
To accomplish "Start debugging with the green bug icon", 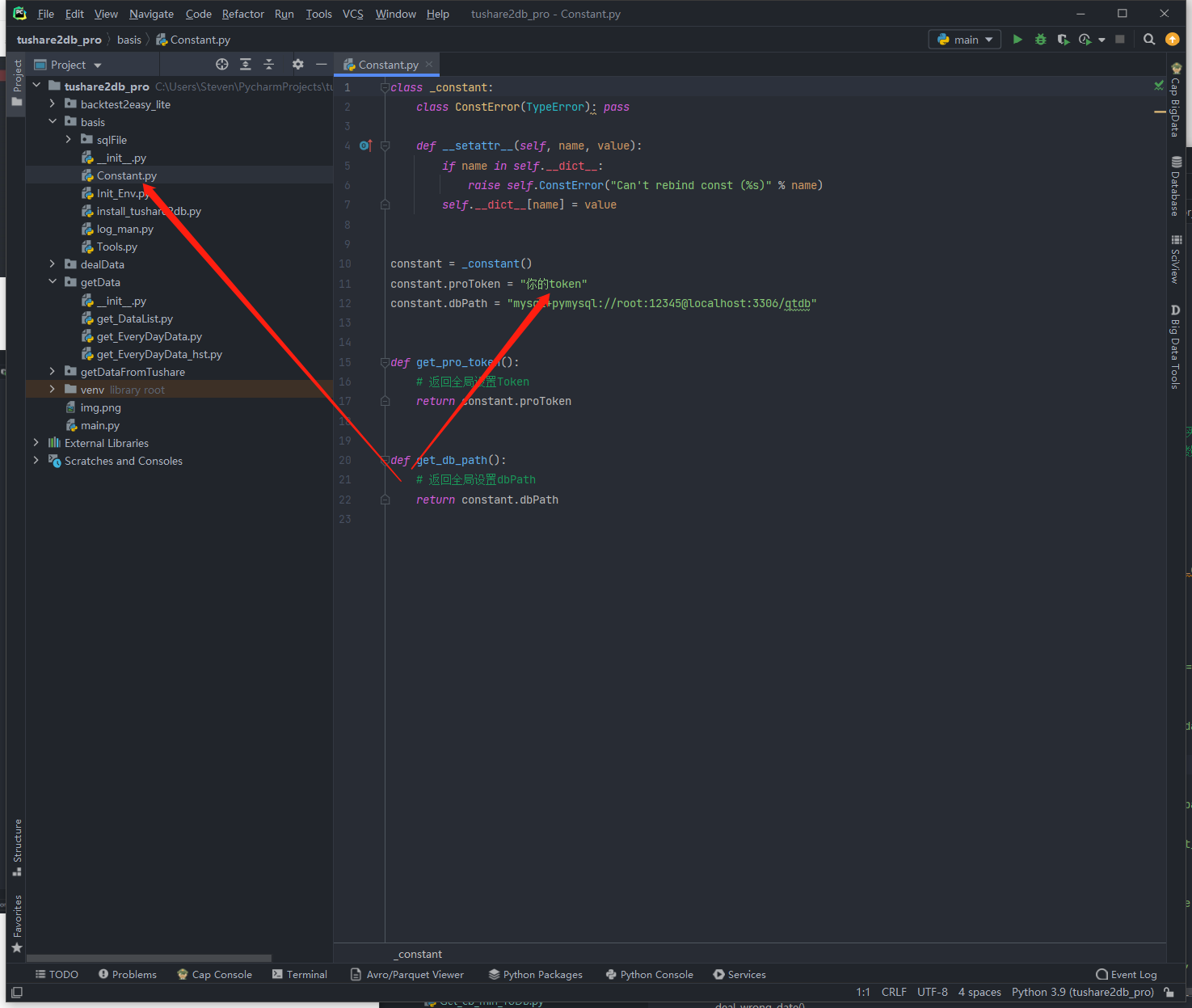I will (1041, 40).
